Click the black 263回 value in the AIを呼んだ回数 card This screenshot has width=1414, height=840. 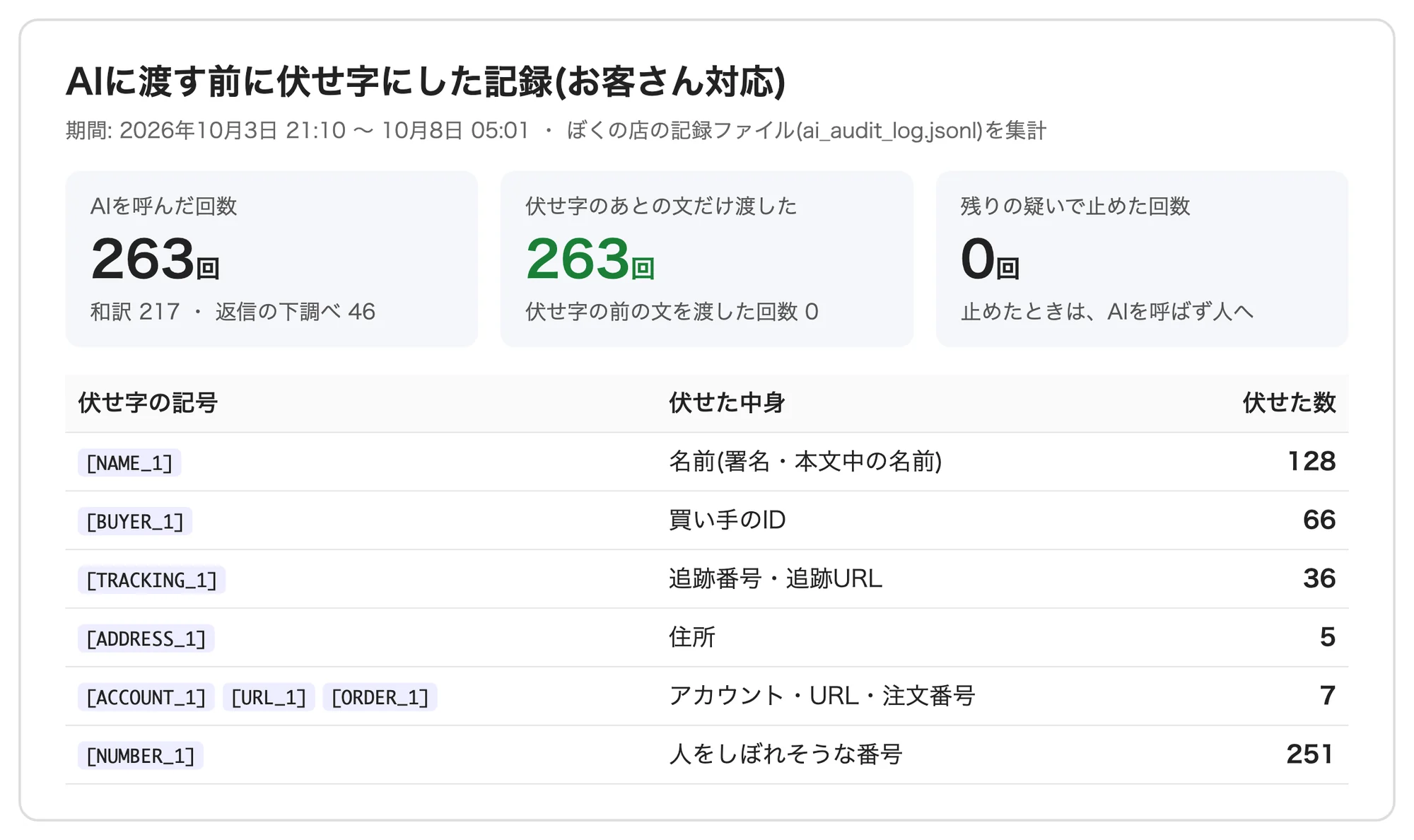[x=155, y=259]
